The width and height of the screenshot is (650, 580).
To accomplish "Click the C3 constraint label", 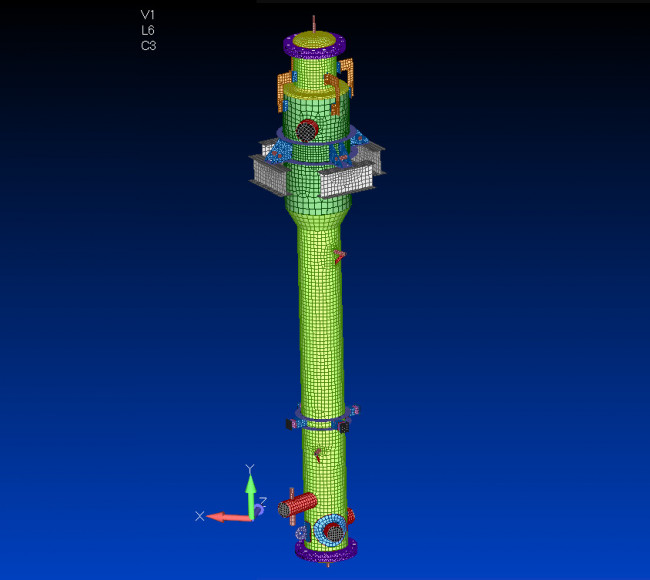I will pyautogui.click(x=148, y=45).
